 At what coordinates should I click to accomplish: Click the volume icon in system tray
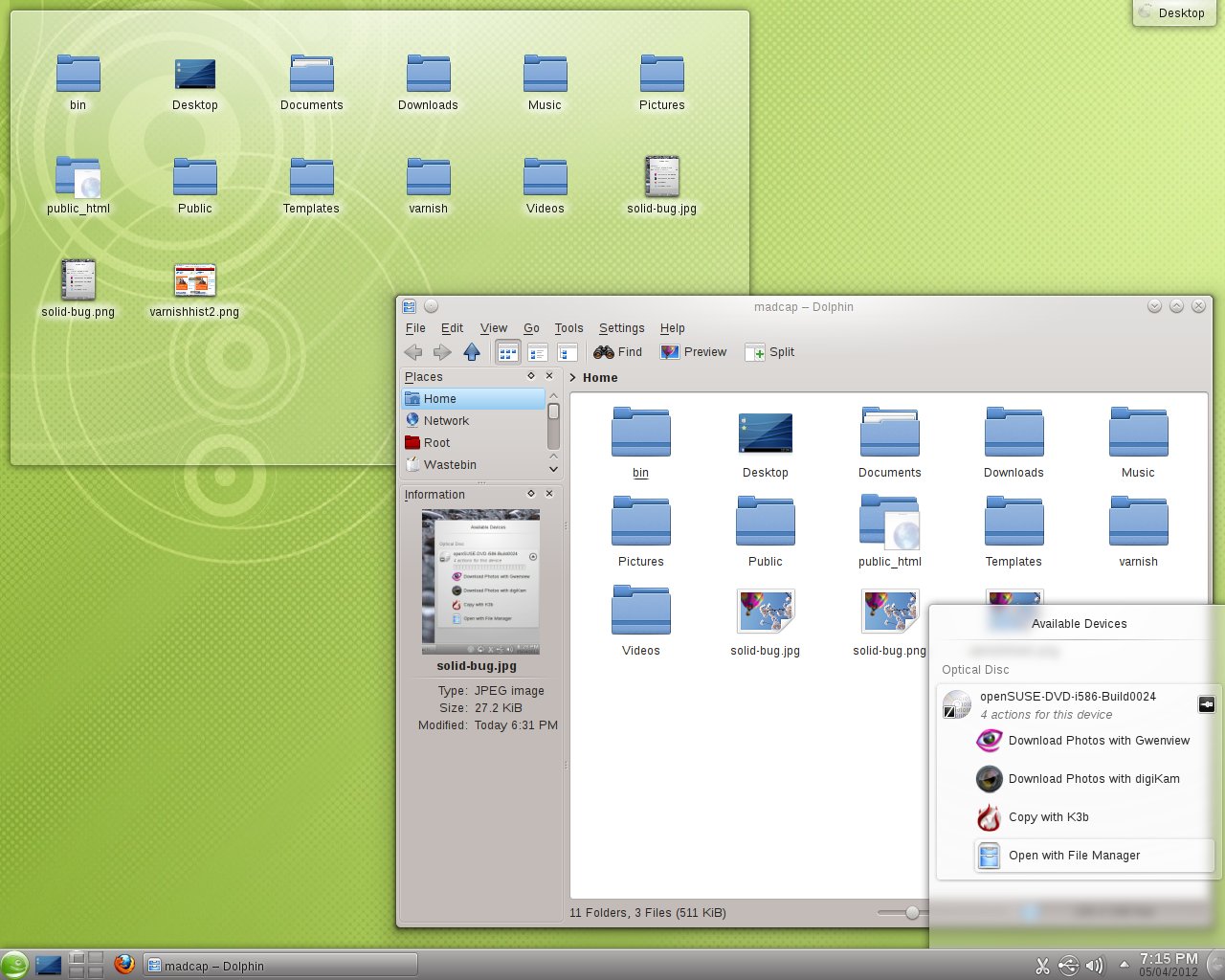1094,966
